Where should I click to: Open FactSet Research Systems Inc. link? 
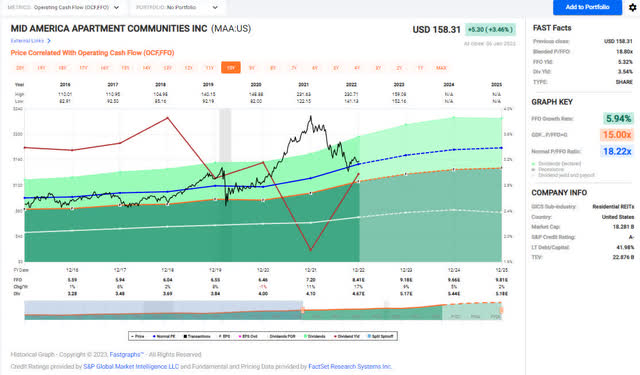[x=350, y=366]
